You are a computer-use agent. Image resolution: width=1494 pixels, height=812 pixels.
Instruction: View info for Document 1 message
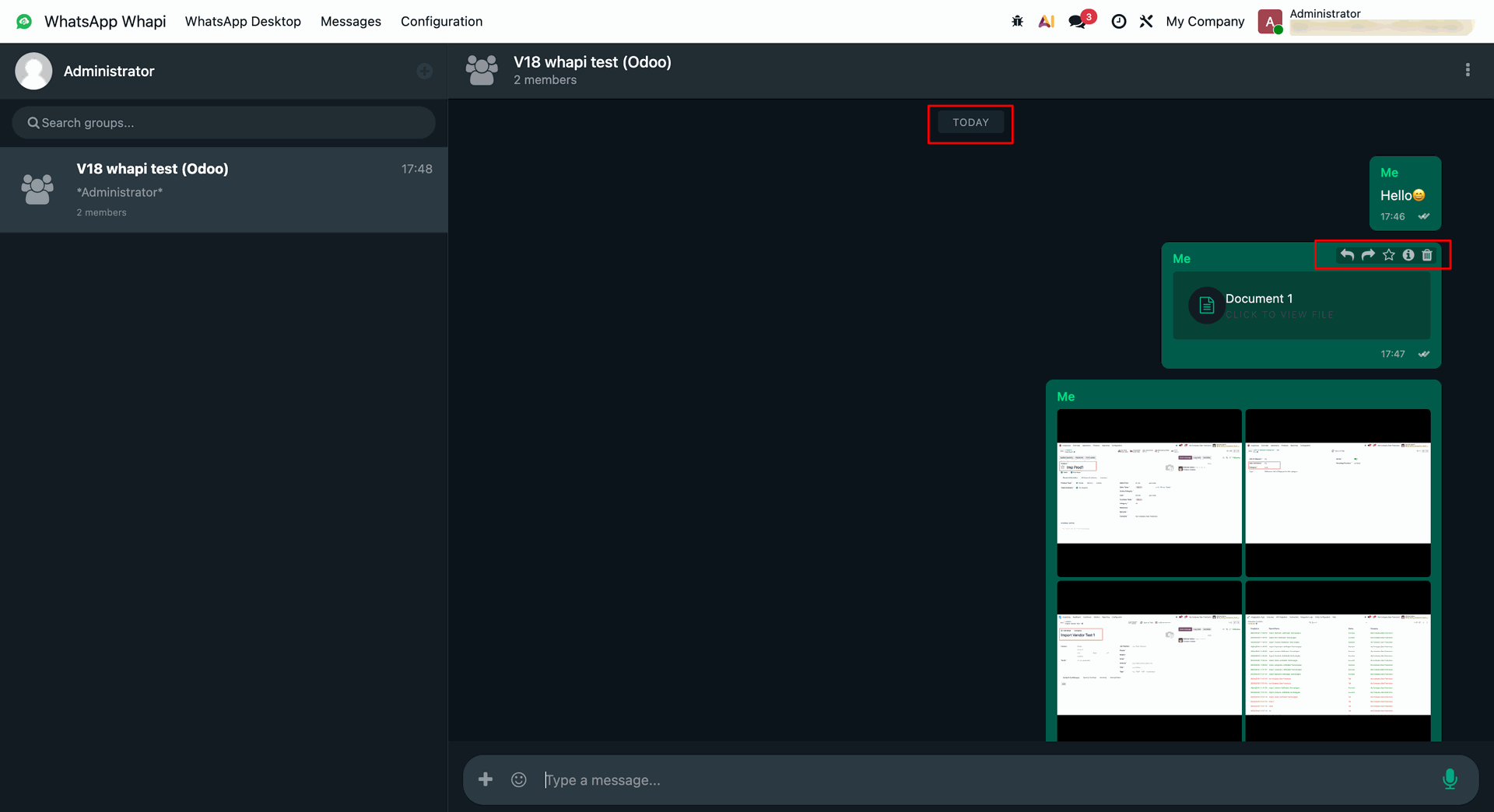click(x=1408, y=255)
